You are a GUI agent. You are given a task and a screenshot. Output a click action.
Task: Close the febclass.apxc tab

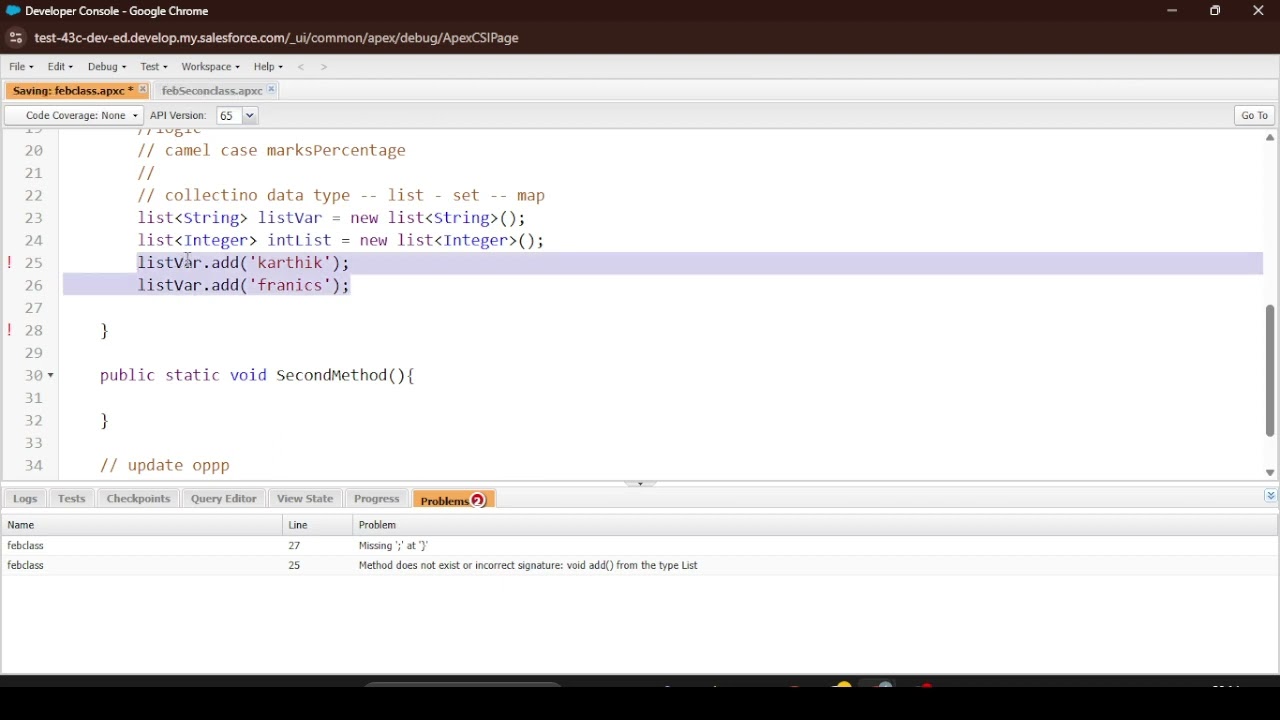[x=143, y=90]
